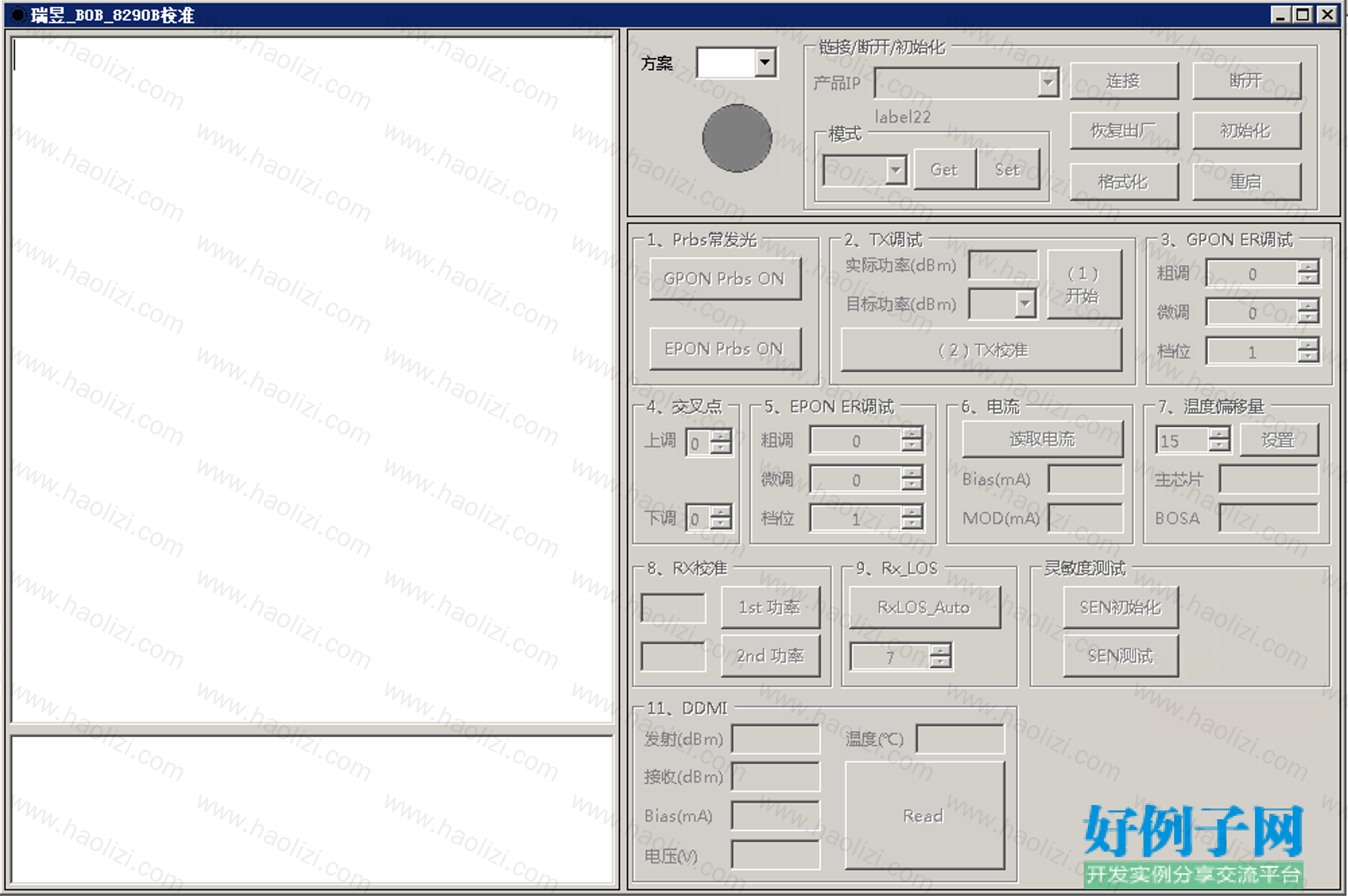
Task: Close the calibration window
Action: [1328, 14]
